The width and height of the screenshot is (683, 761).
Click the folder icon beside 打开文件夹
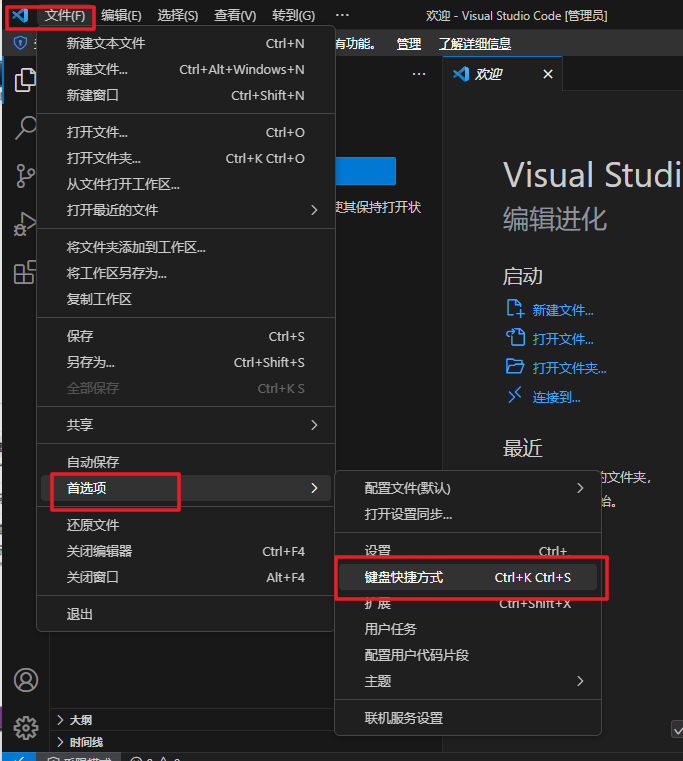point(515,366)
